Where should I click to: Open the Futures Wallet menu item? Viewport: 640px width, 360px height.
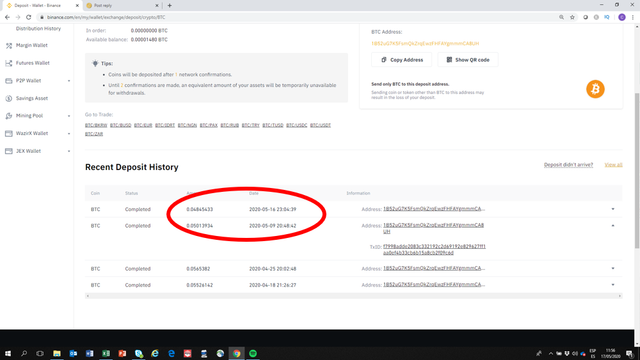point(33,63)
